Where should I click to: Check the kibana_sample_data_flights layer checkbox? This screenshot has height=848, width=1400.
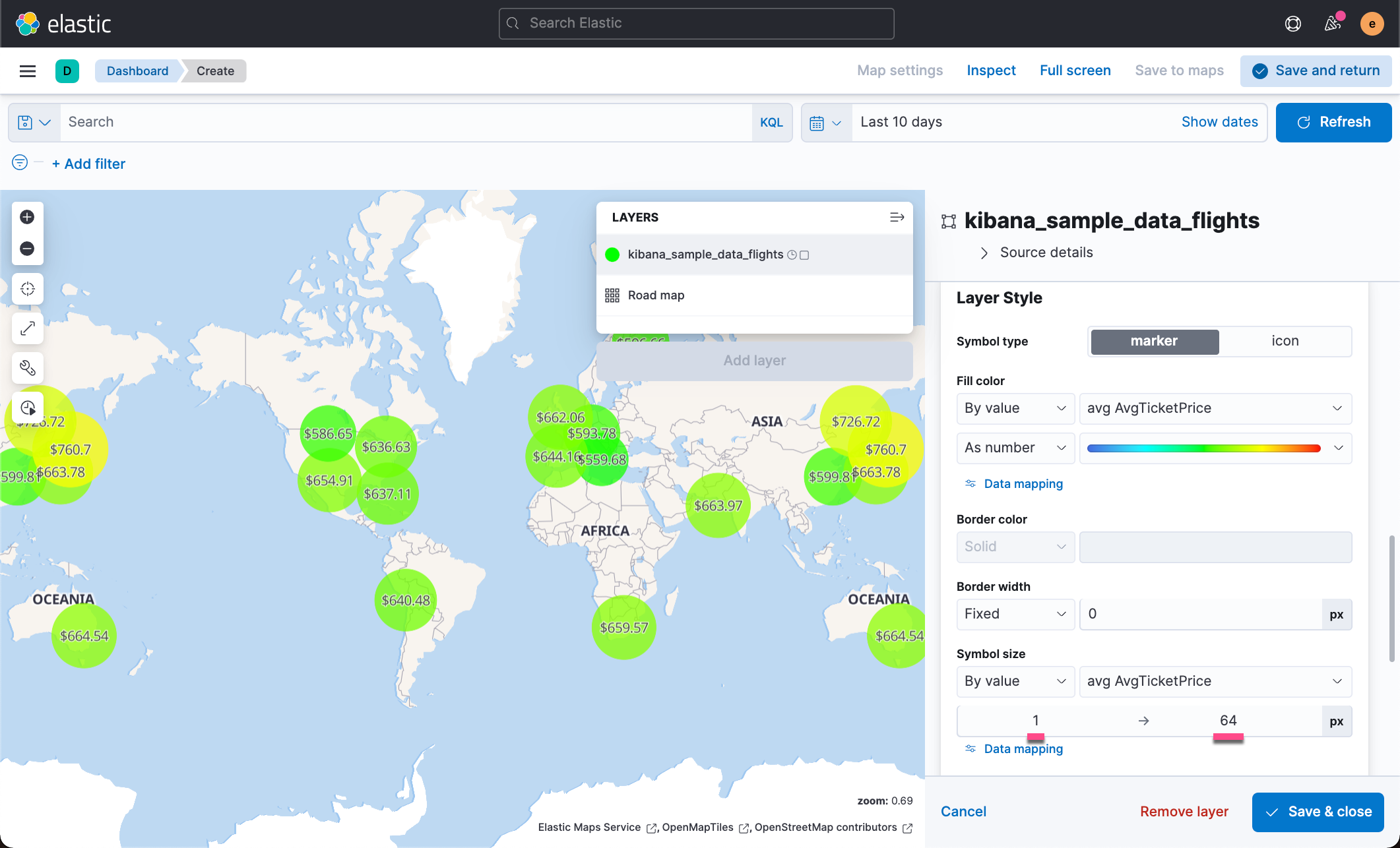804,255
